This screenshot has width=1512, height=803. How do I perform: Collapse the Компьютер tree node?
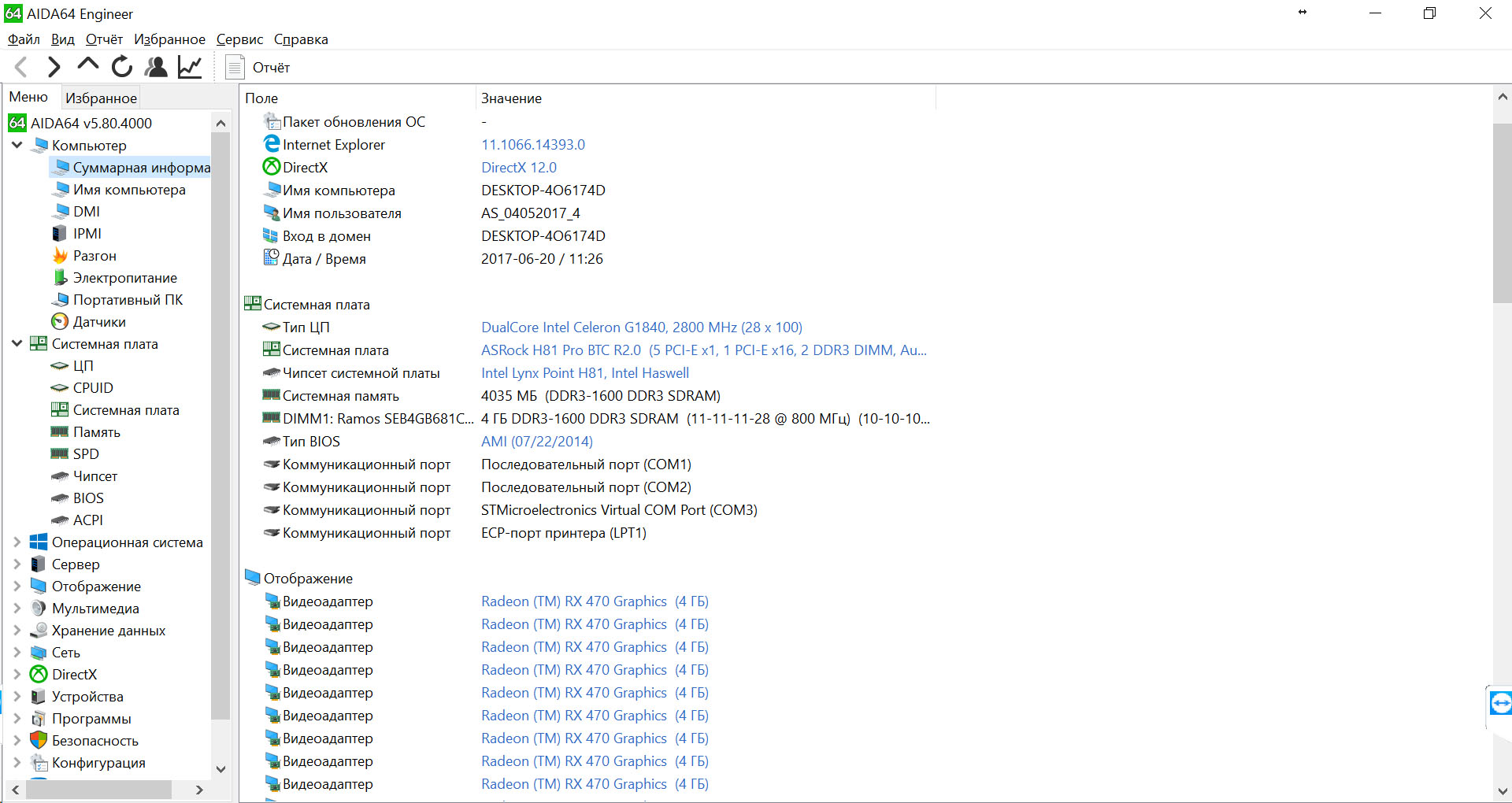(17, 145)
